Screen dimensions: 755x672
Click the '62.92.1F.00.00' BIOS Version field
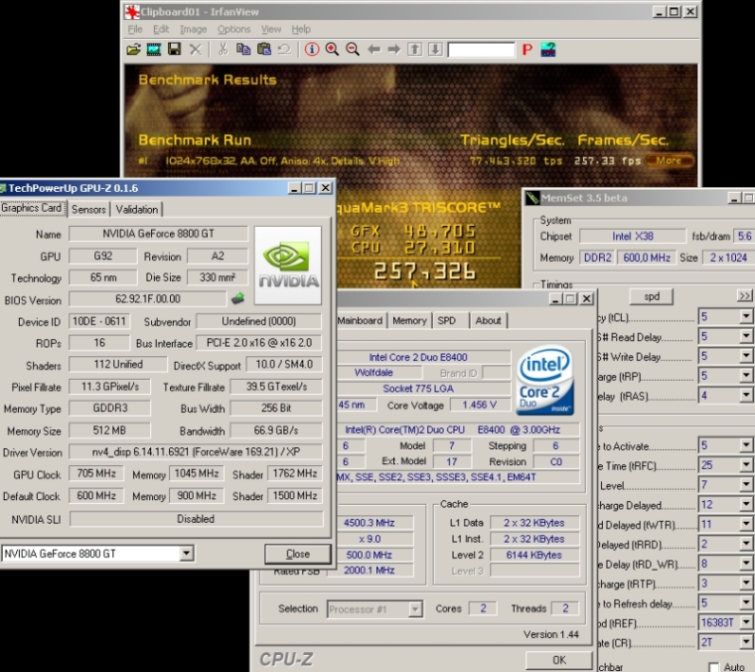(x=148, y=299)
